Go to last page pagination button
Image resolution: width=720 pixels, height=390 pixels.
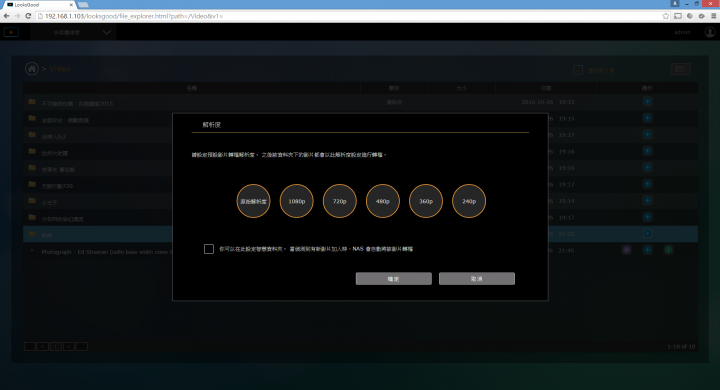point(82,347)
